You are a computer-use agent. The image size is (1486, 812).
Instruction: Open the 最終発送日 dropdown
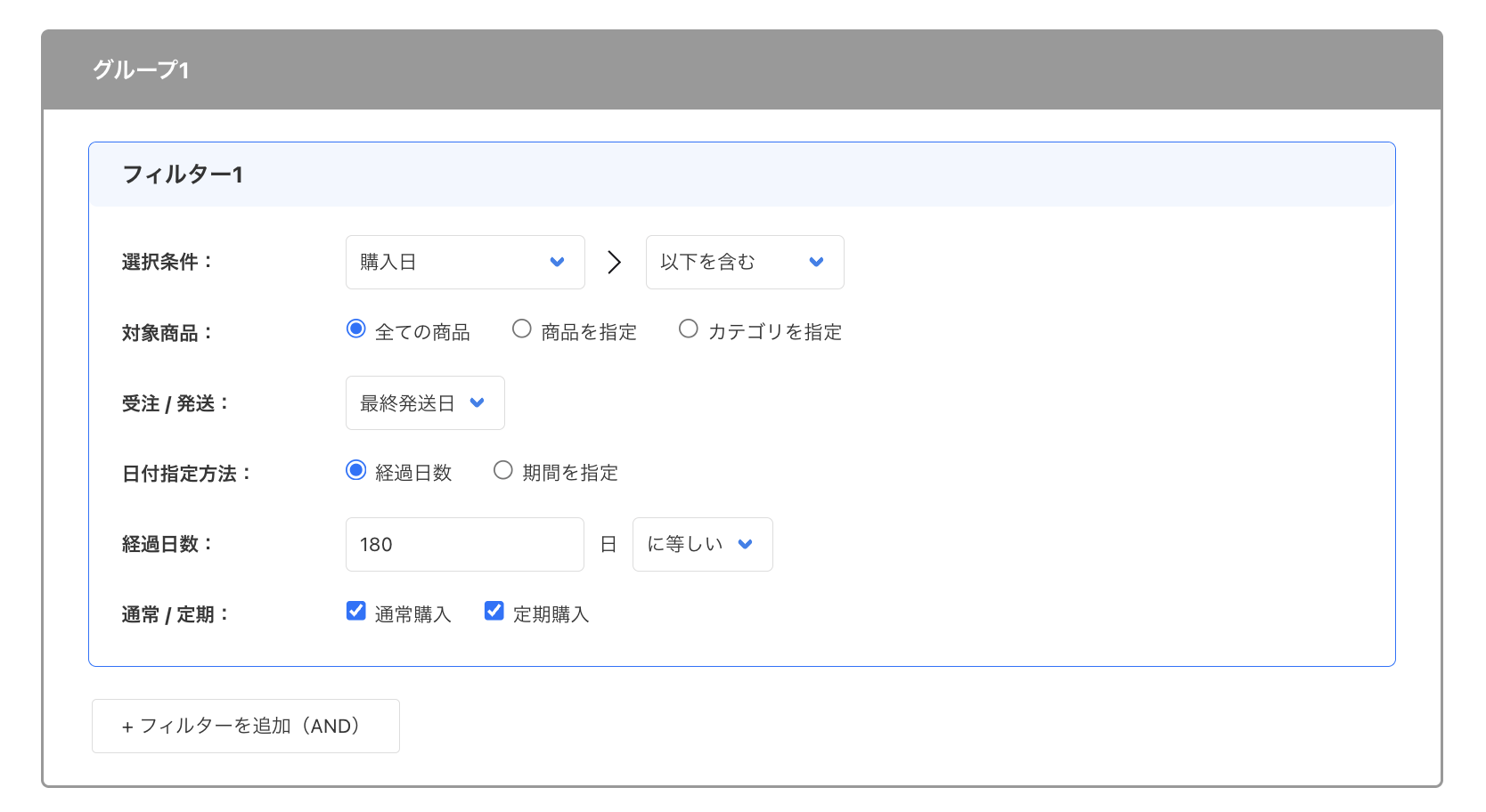click(424, 402)
